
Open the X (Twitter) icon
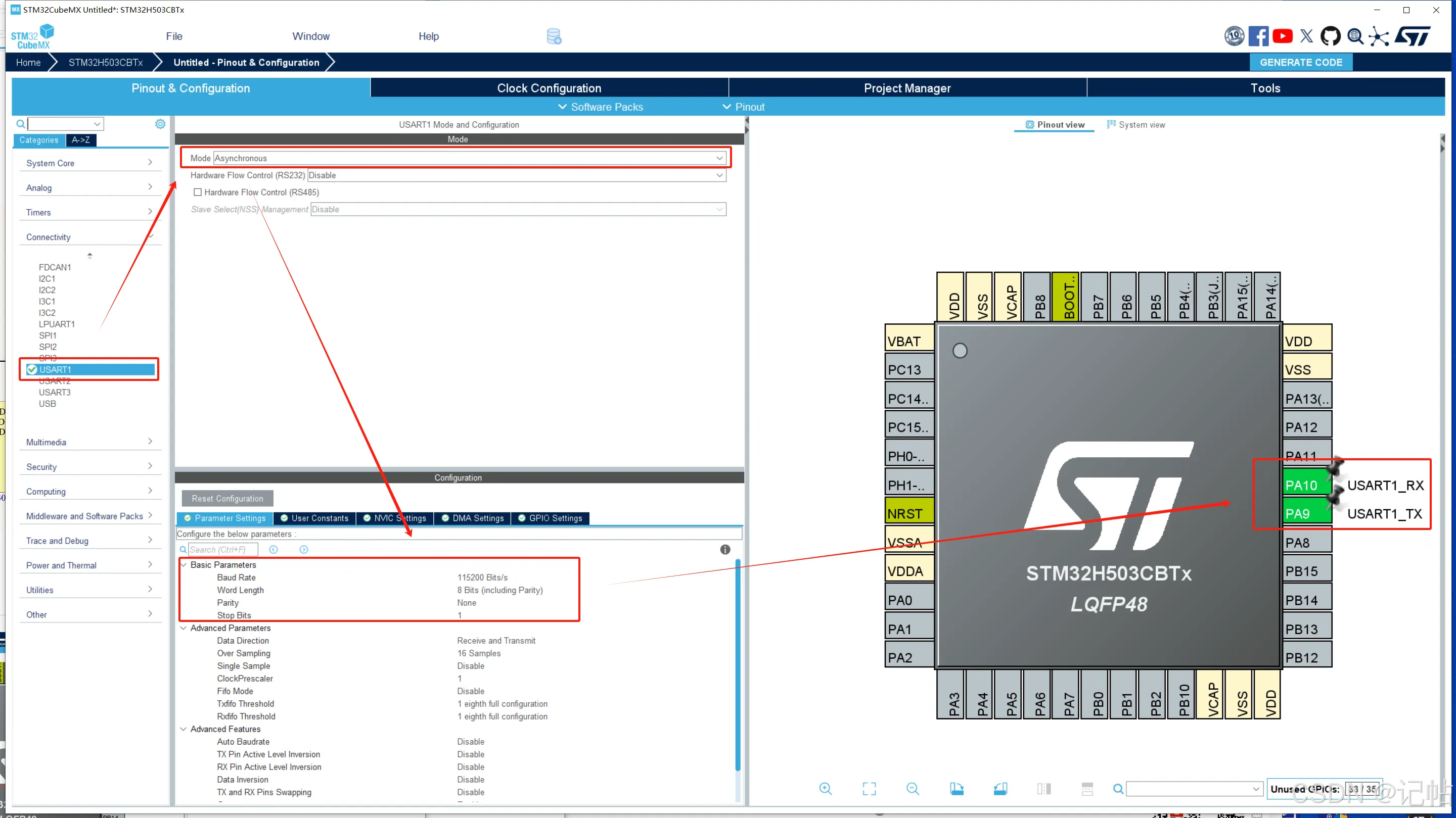[x=1306, y=36]
